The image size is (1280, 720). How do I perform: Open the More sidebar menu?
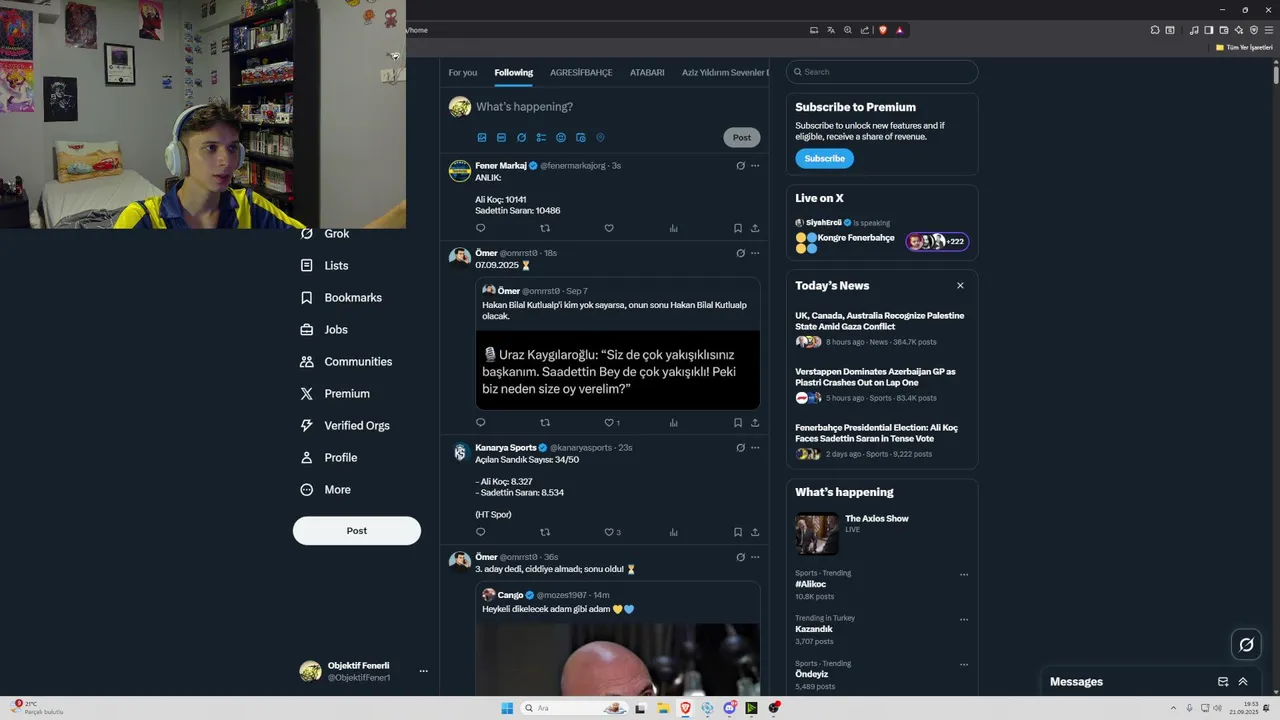(x=326, y=490)
